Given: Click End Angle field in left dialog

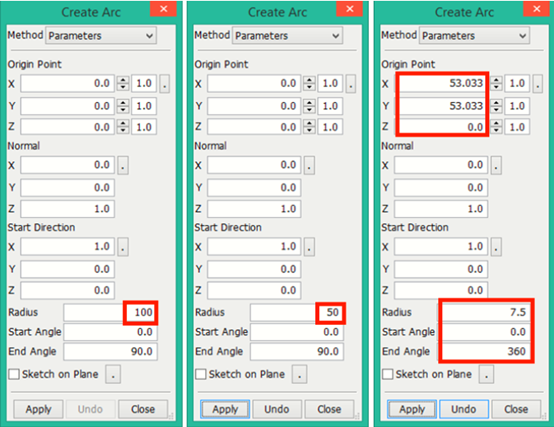Looking at the screenshot, I should coord(110,351).
